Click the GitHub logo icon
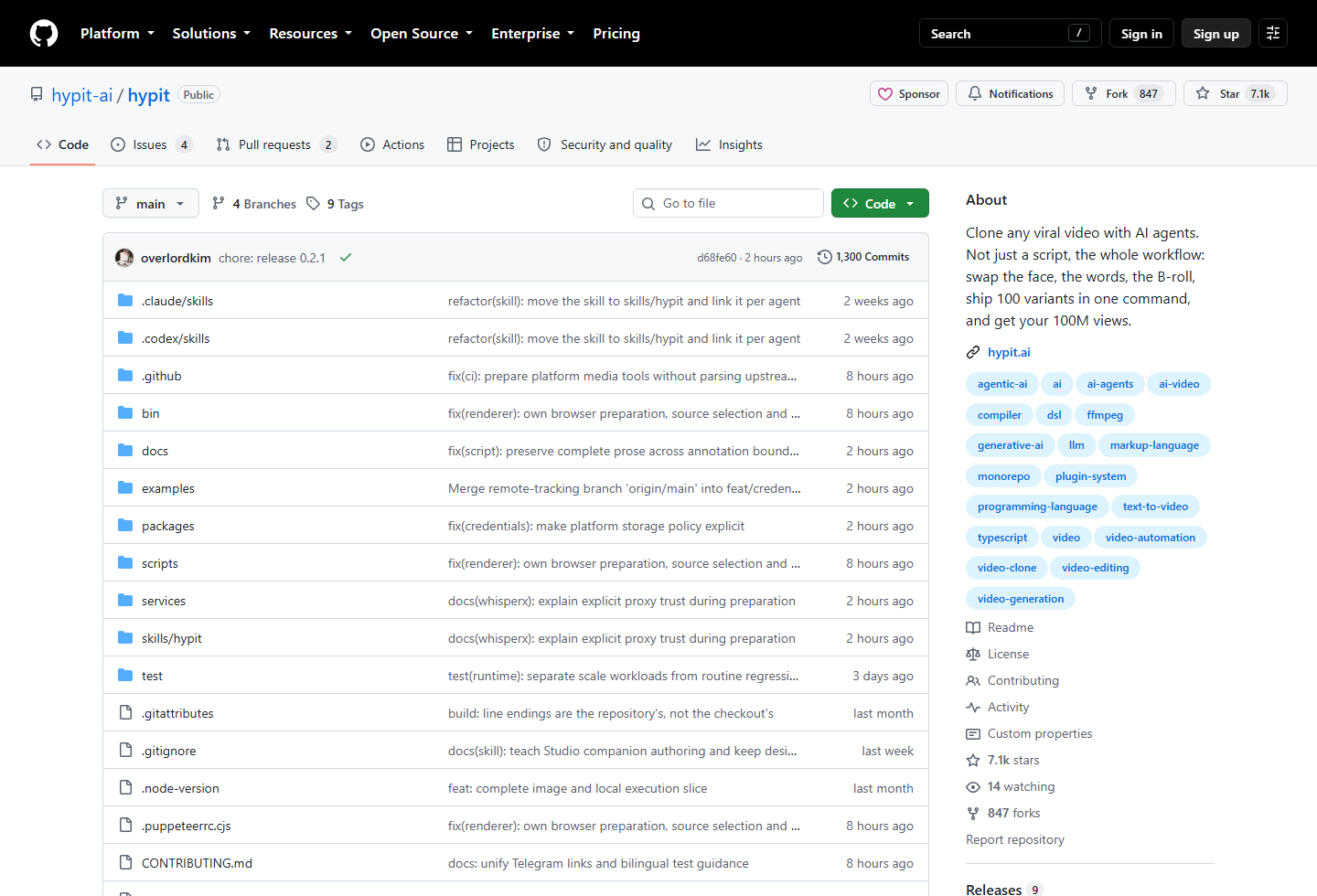Viewport: 1317px width, 896px height. [x=44, y=33]
